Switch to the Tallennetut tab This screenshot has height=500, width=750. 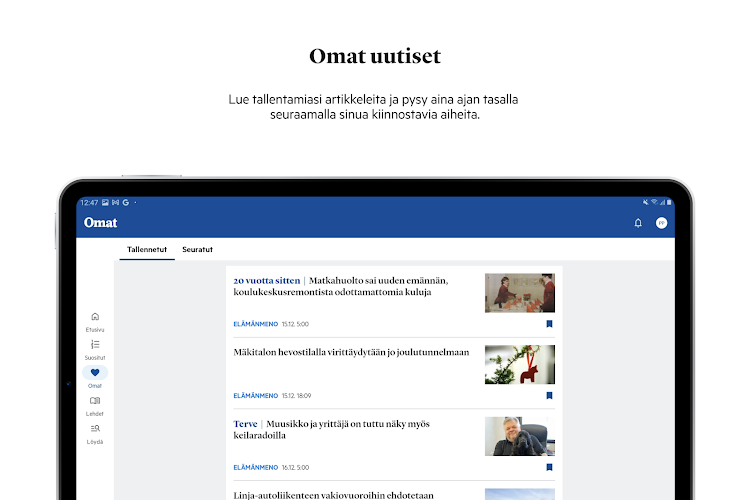click(147, 249)
